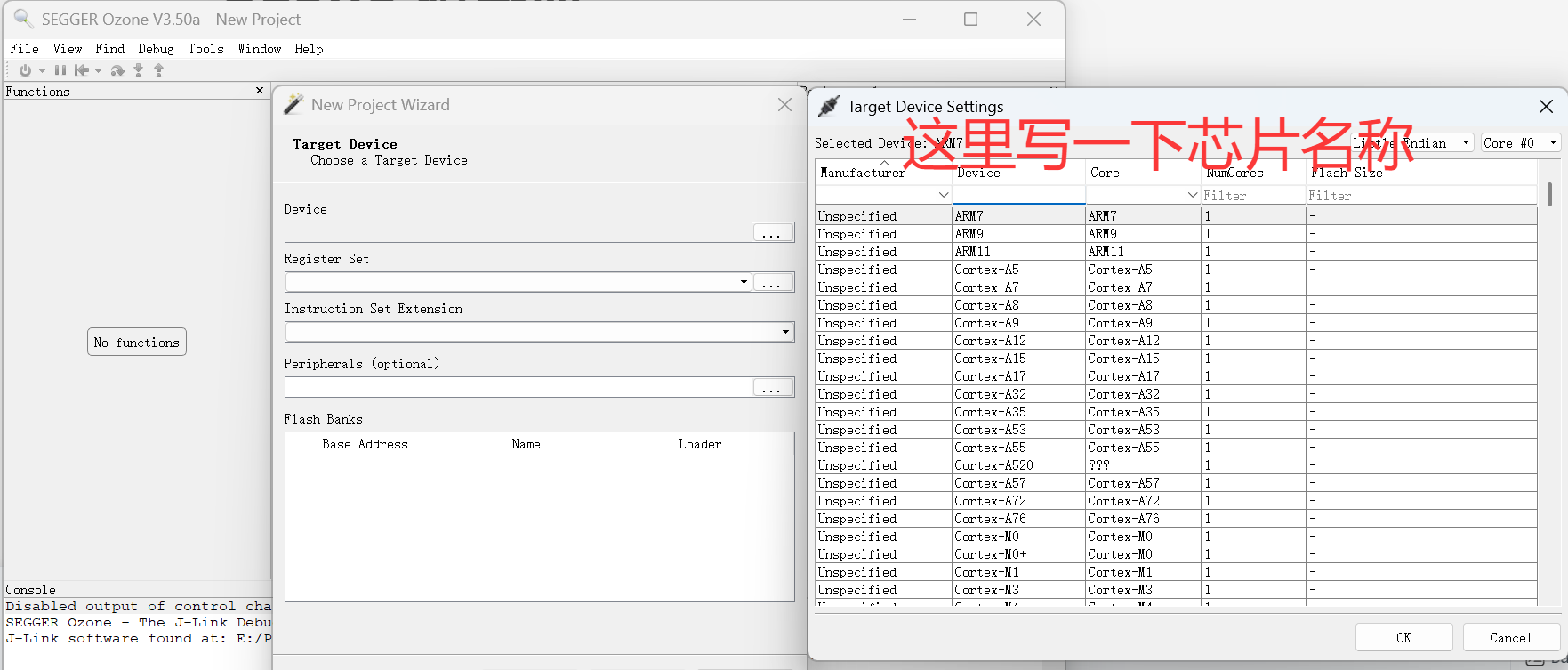Click Cancel in Target Device Settings
Screen dimensions: 1568x670
[x=1511, y=637]
